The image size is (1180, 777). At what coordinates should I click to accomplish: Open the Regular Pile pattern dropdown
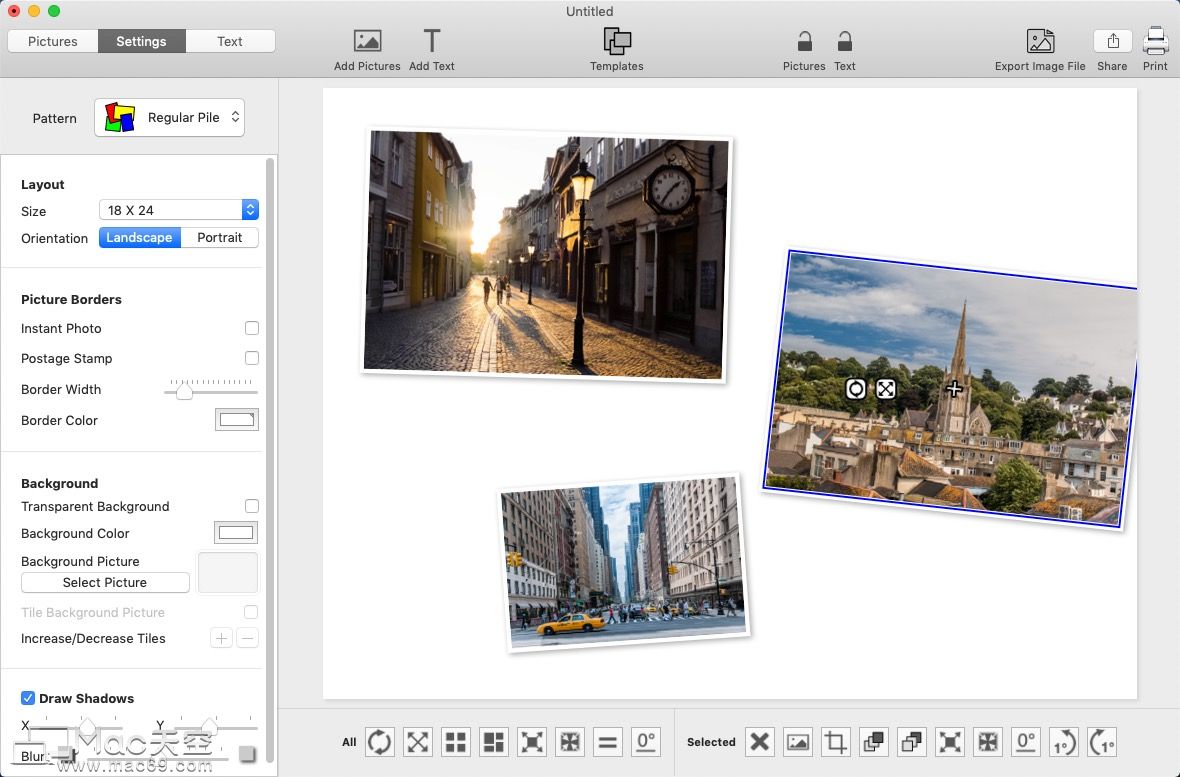click(168, 117)
